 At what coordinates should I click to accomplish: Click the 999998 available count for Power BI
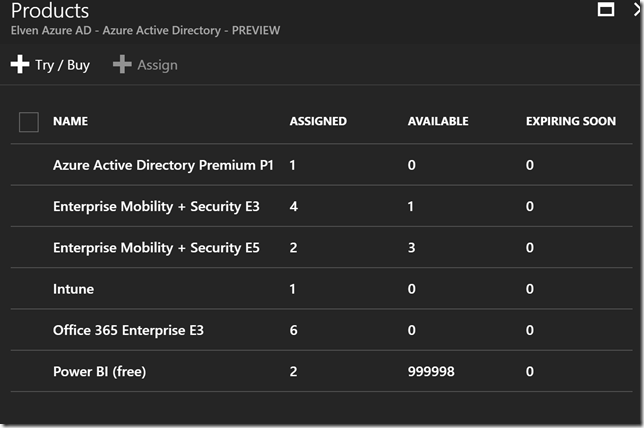coord(434,371)
